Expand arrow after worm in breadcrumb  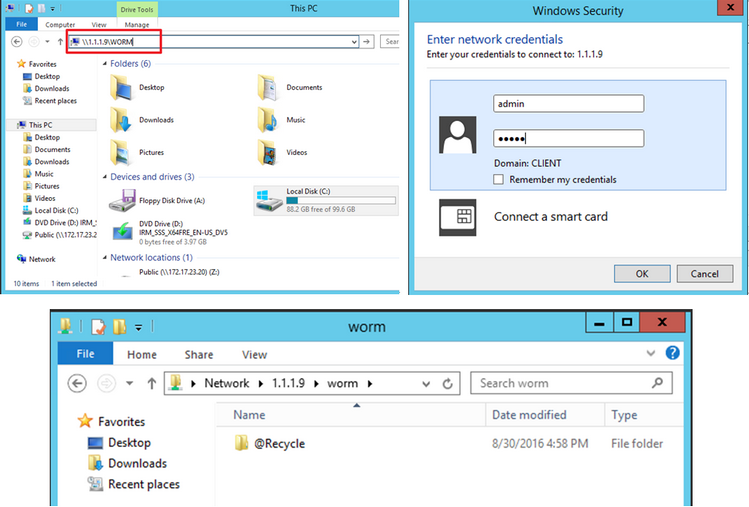370,383
